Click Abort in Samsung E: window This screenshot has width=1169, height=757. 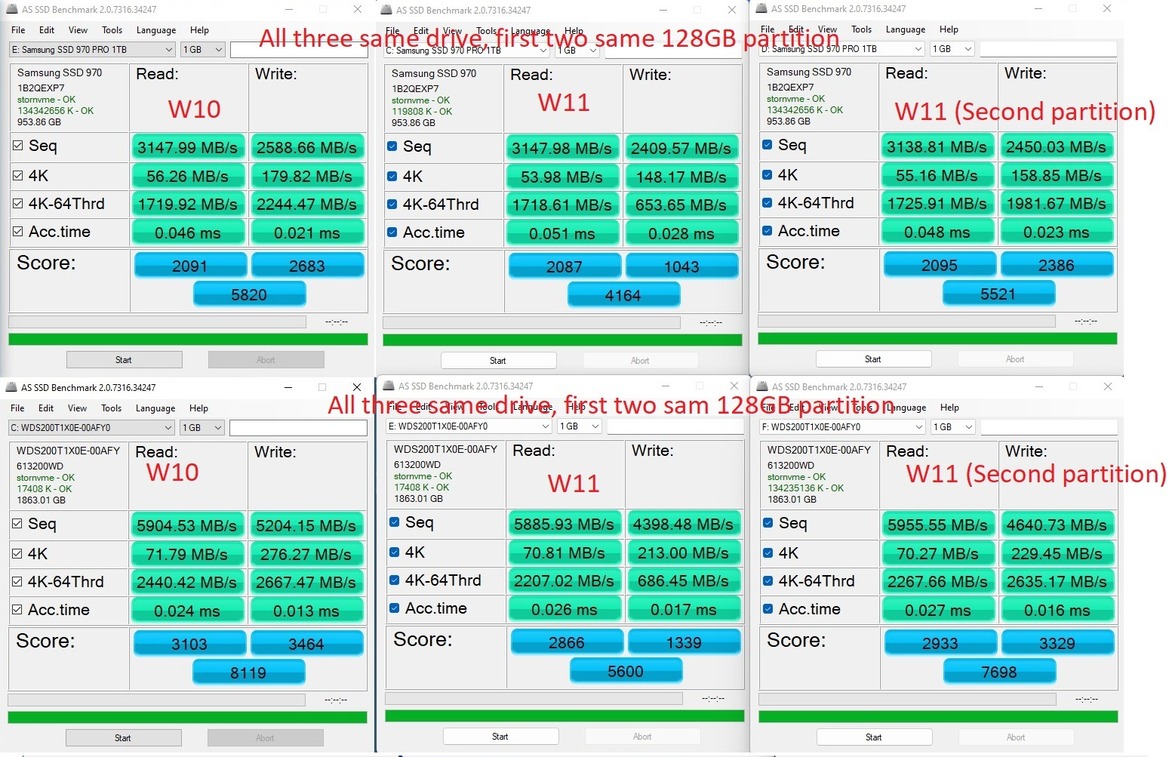click(266, 359)
